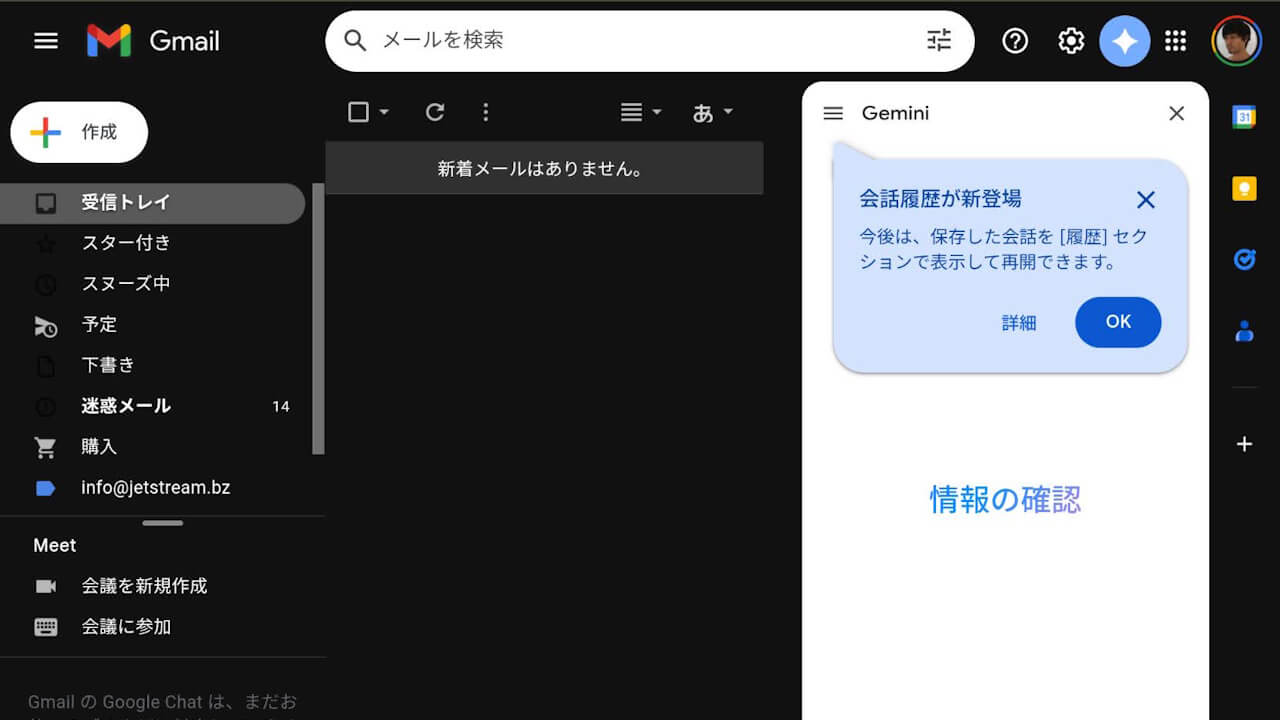
Task: Start a new email with the 作成 button
Action: pos(78,132)
